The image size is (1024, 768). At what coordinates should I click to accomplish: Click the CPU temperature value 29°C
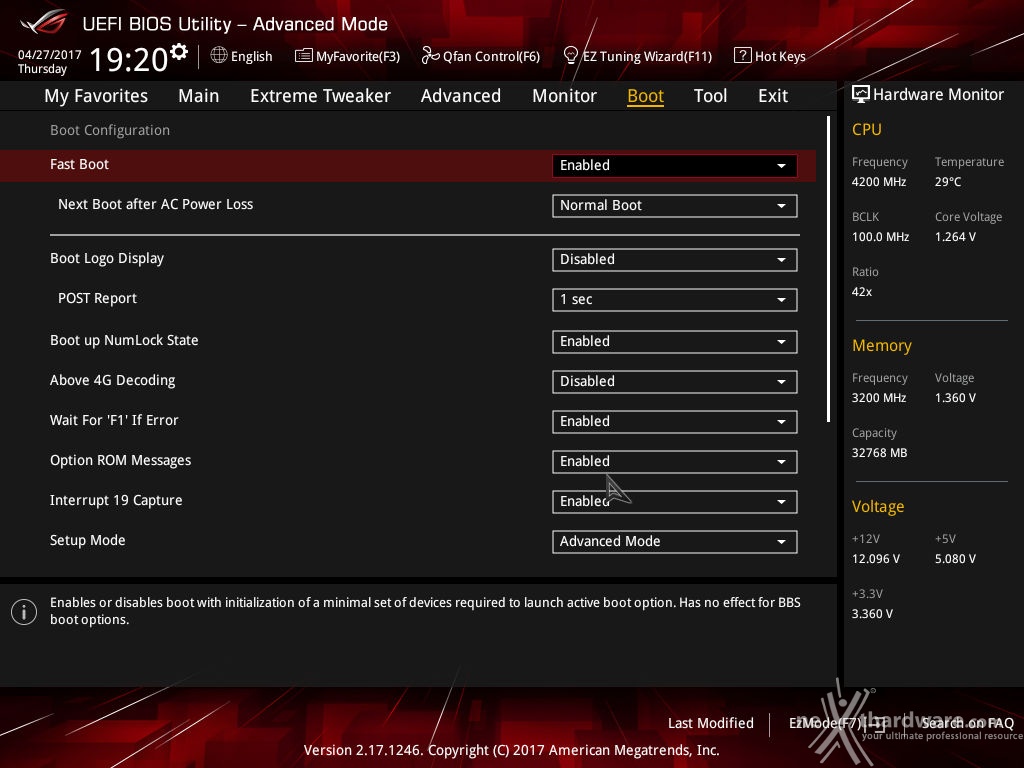point(948,182)
